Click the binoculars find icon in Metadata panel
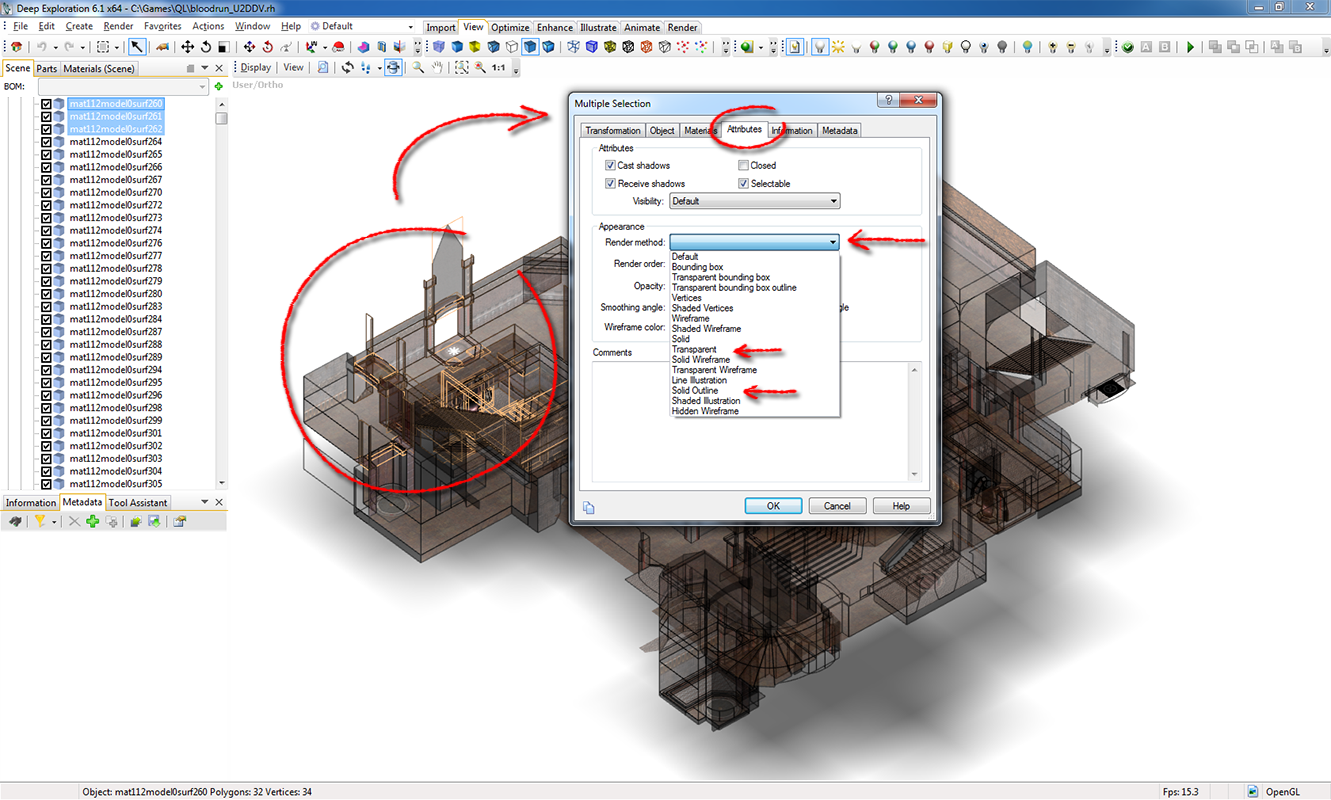1331x800 pixels. pos(15,522)
